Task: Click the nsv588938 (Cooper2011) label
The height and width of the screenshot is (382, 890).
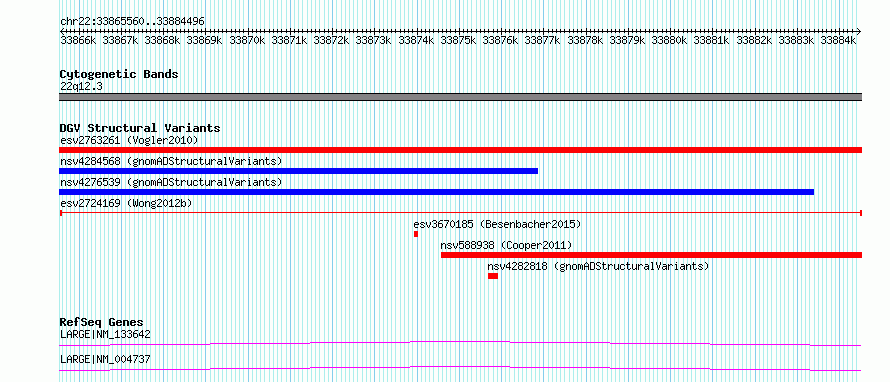Action: tap(506, 245)
